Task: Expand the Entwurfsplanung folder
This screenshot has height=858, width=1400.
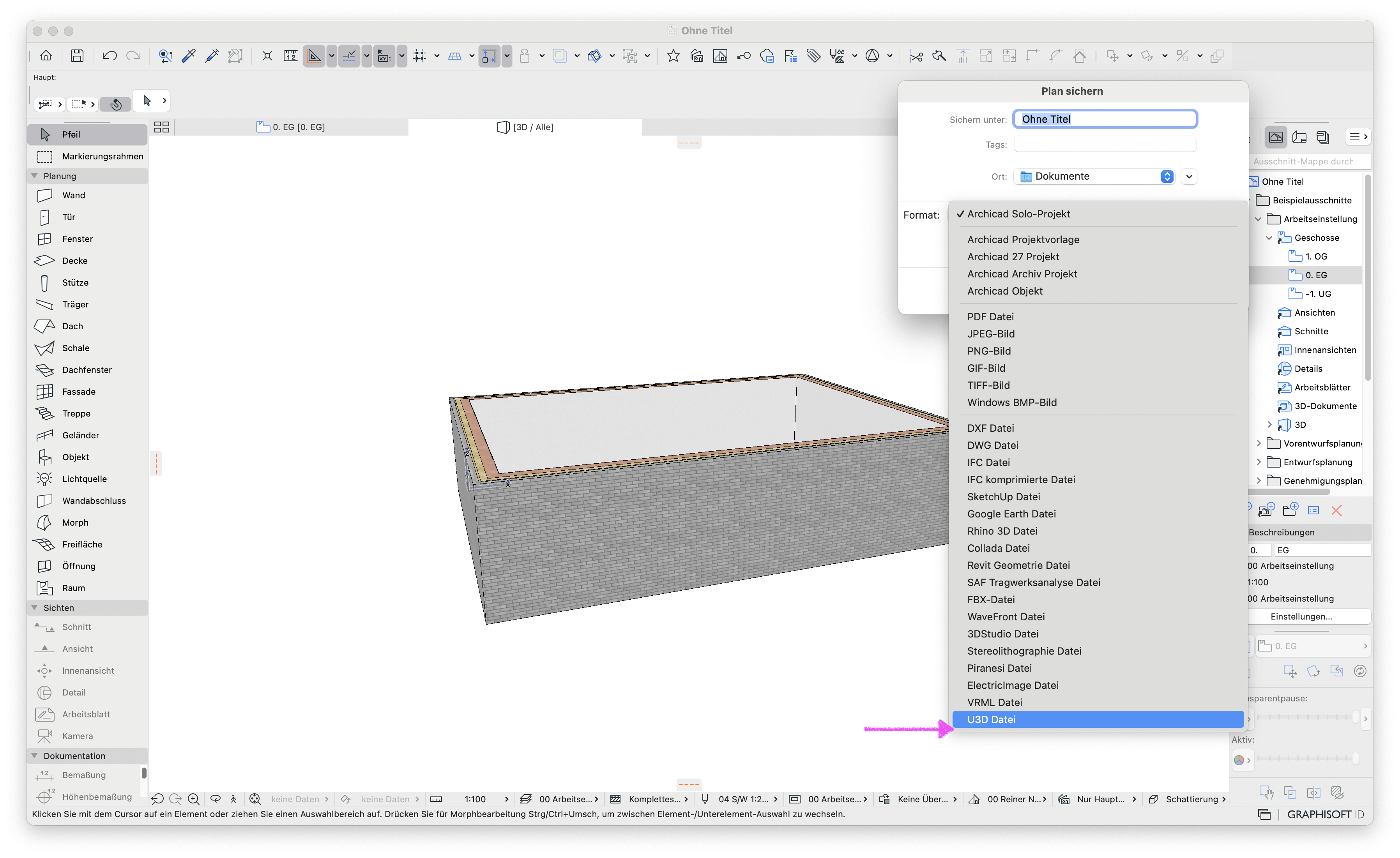Action: coord(1259,462)
